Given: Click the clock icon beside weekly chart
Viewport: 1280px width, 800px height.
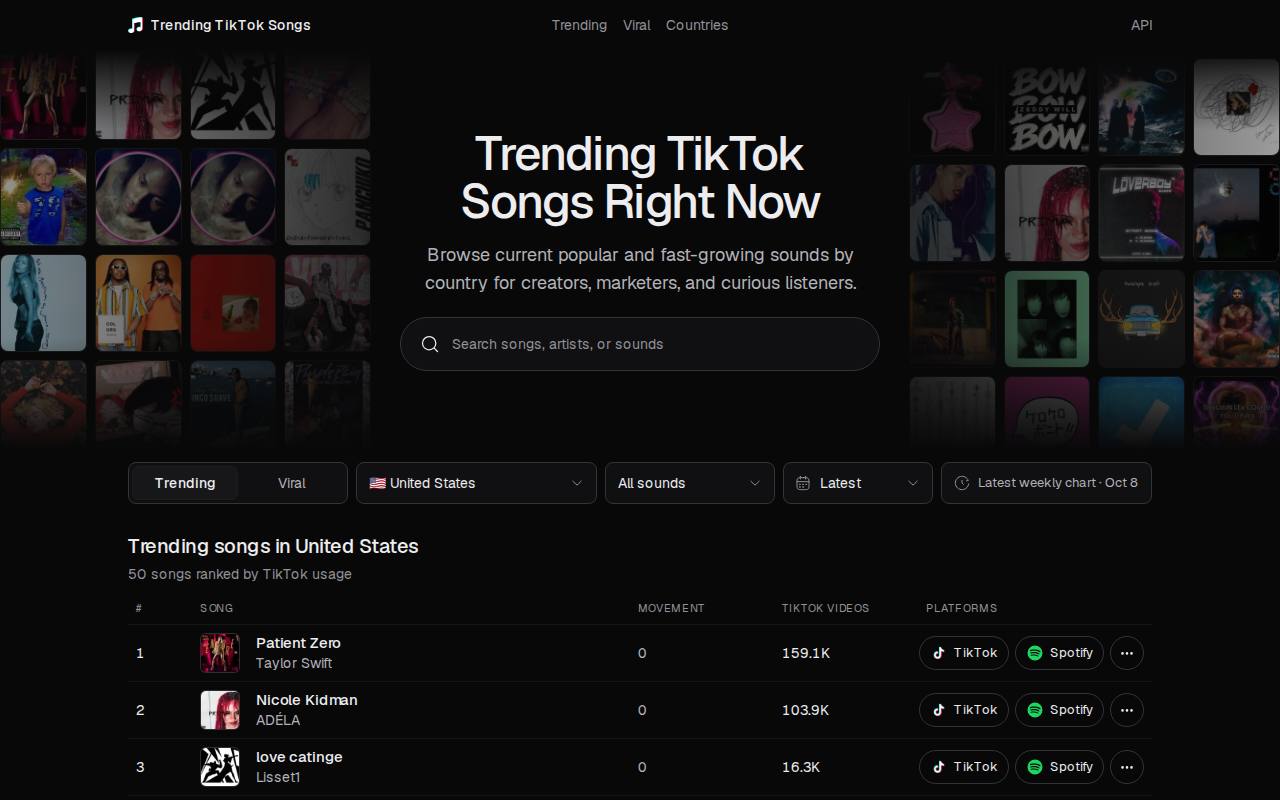Looking at the screenshot, I should pos(962,483).
